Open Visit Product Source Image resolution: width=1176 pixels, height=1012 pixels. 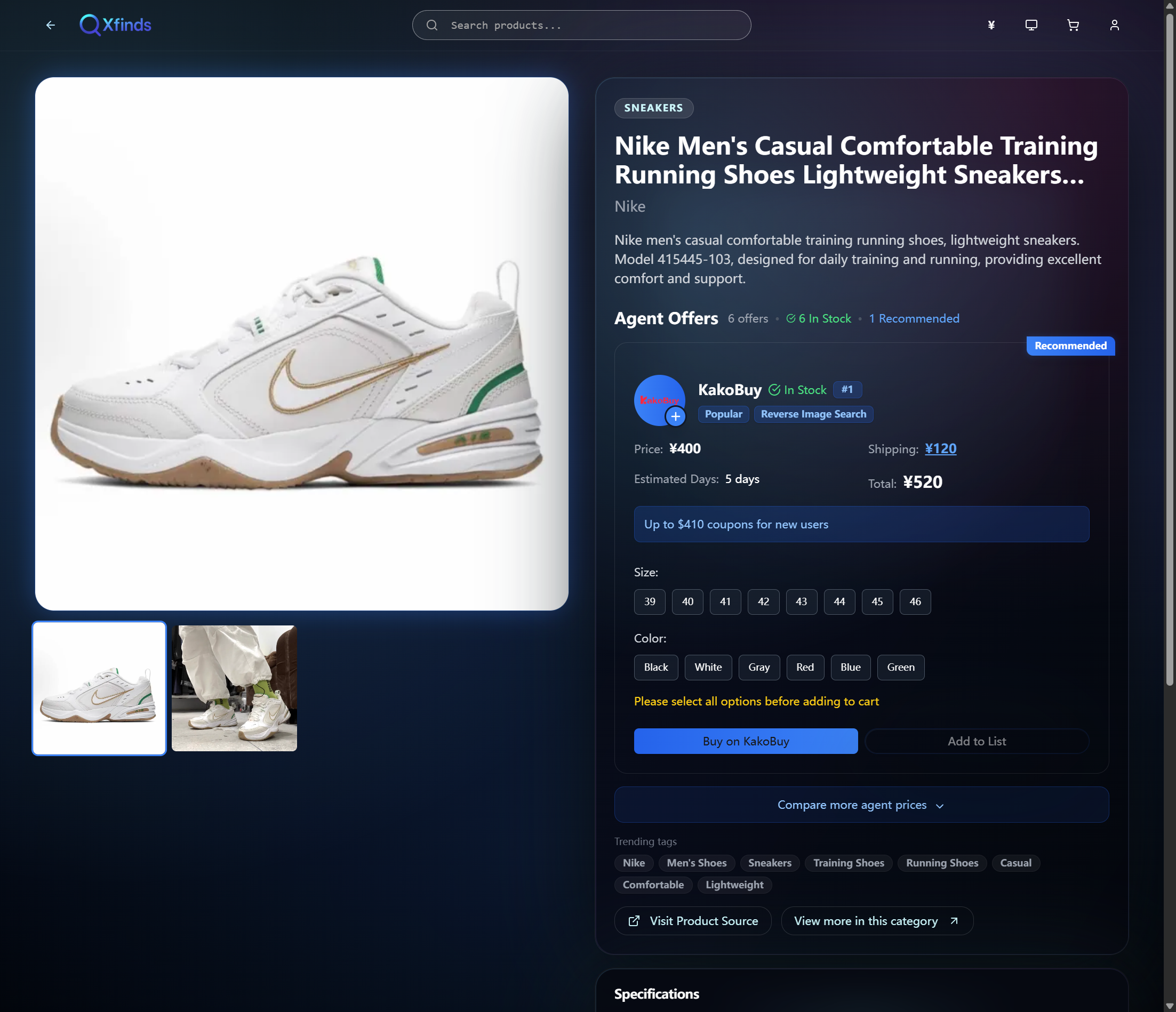tap(693, 921)
